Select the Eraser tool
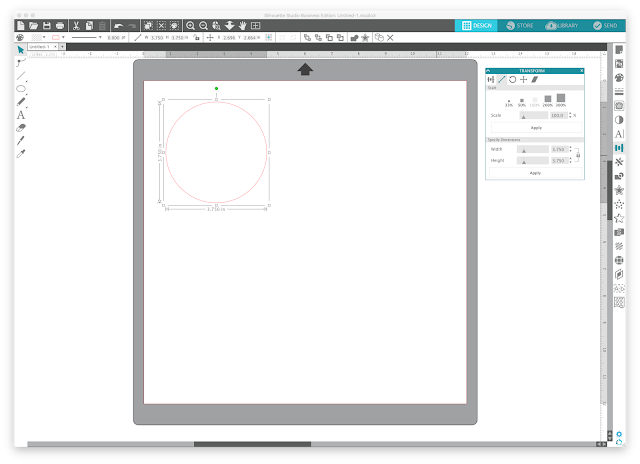This screenshot has height=464, width=640. tap(21, 128)
